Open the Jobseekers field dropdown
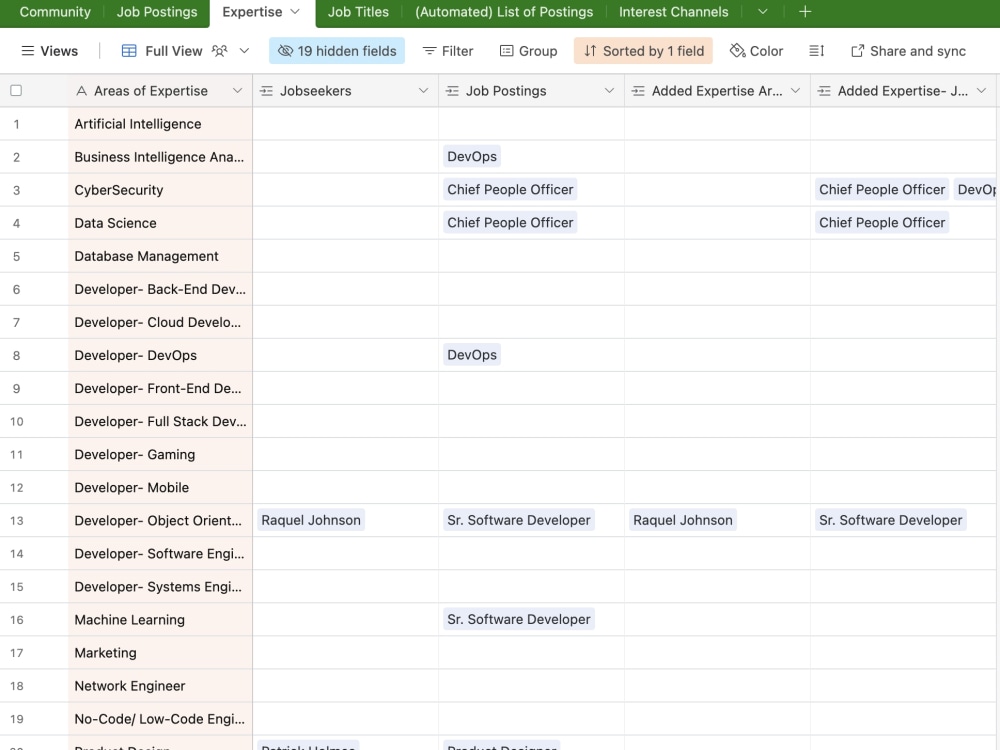This screenshot has width=1000, height=750. point(423,90)
